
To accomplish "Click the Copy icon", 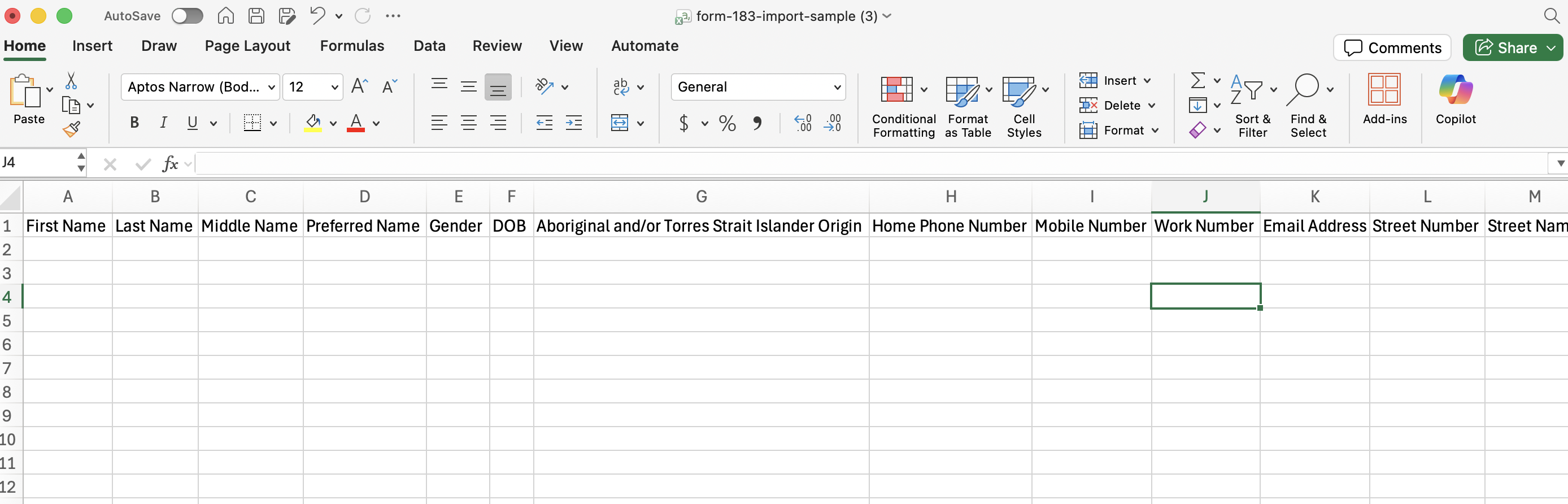I will click(x=71, y=105).
